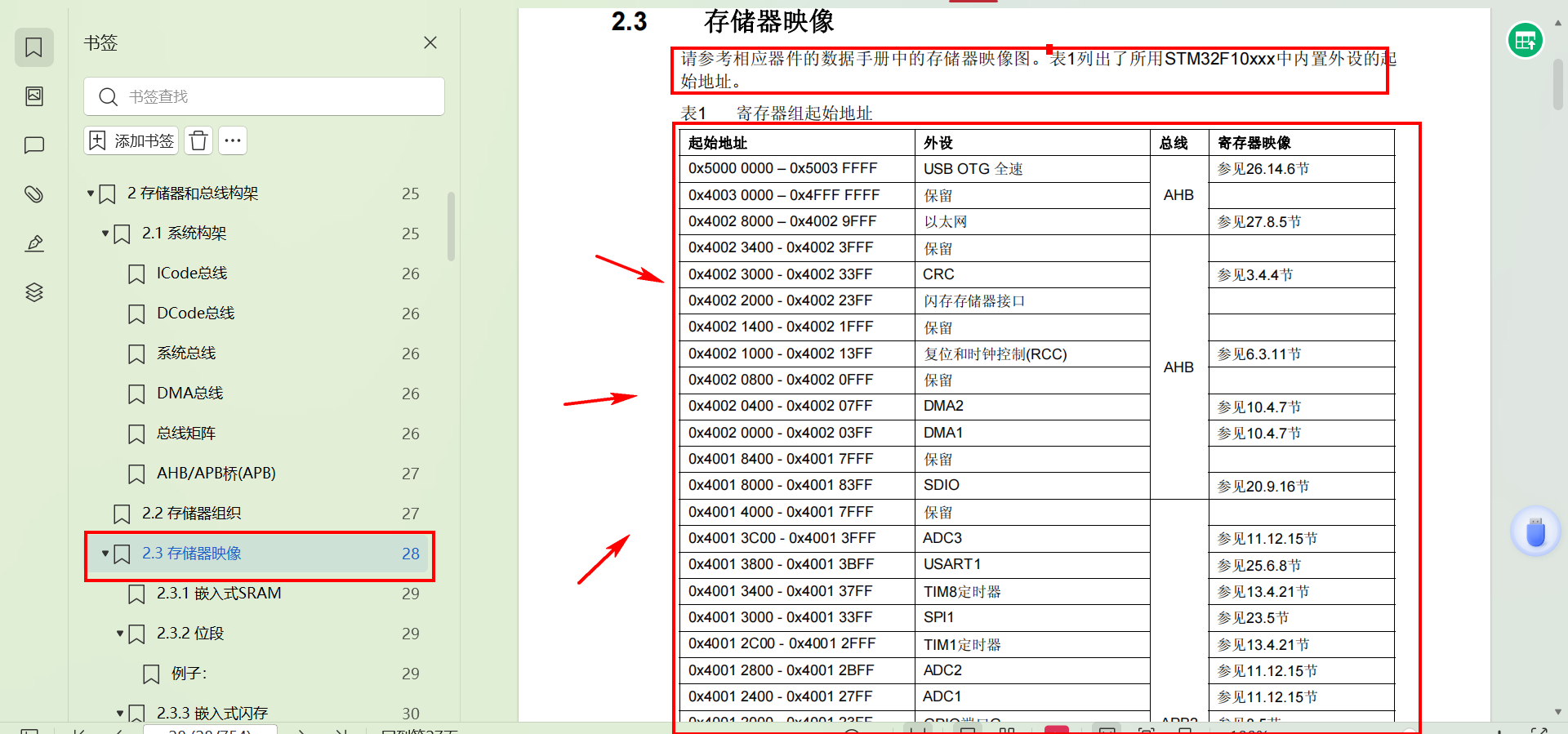Click the document vertical scrollbar thumb
This screenshot has height=734, width=1568.
1558,85
